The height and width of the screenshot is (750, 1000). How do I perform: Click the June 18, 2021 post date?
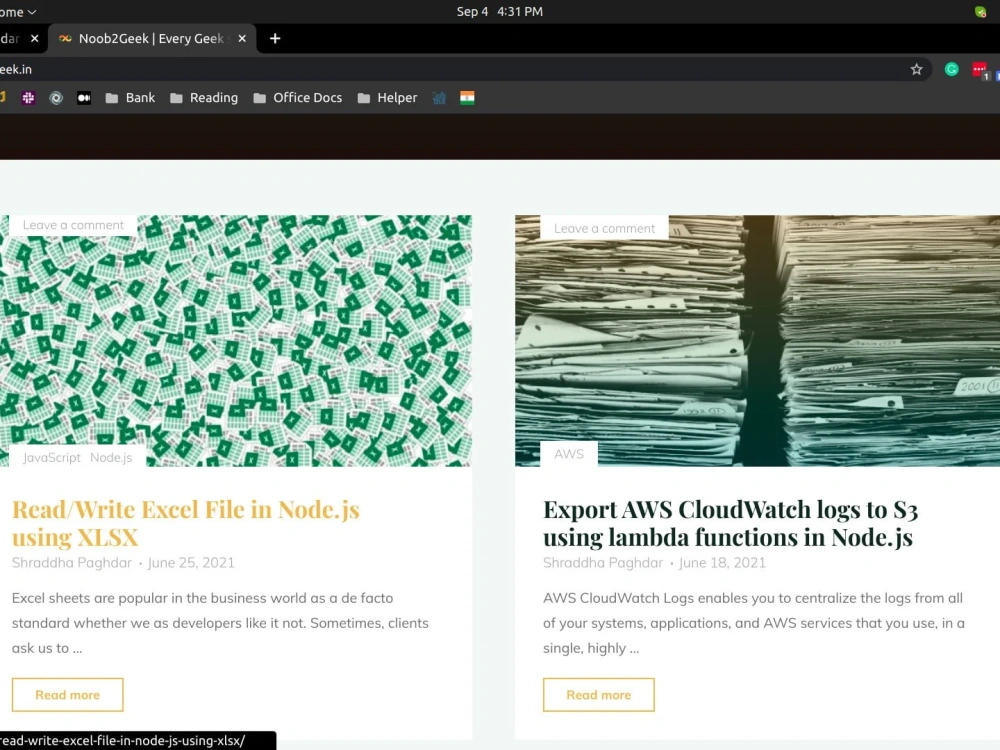pos(722,562)
